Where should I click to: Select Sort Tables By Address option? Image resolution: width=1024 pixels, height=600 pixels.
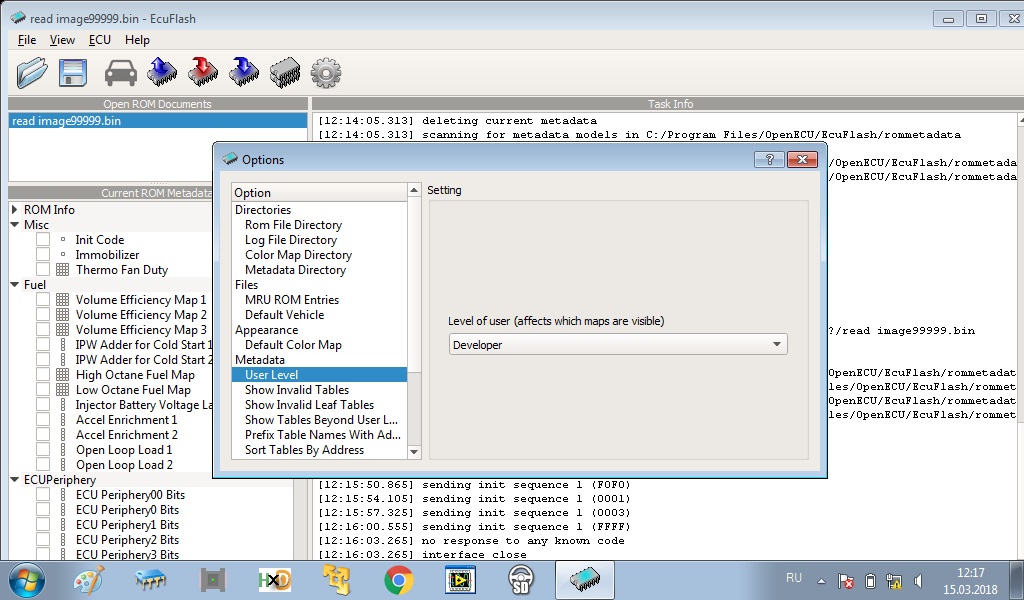[304, 450]
